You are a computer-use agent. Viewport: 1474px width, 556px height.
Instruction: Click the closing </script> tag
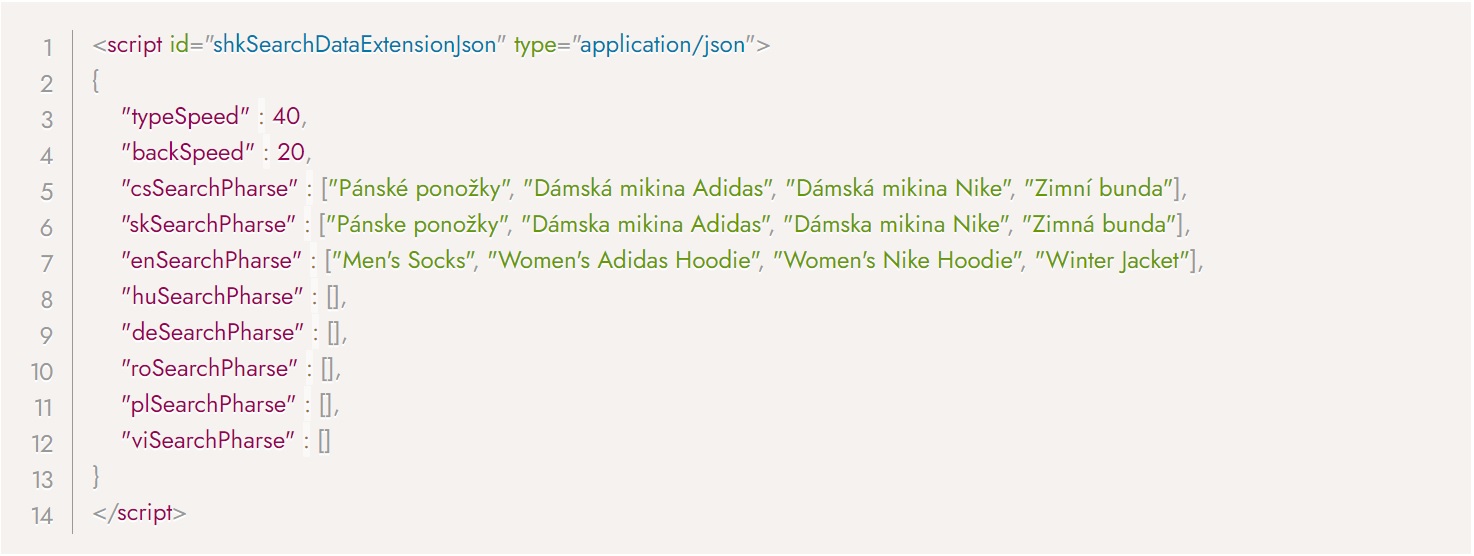(x=139, y=513)
